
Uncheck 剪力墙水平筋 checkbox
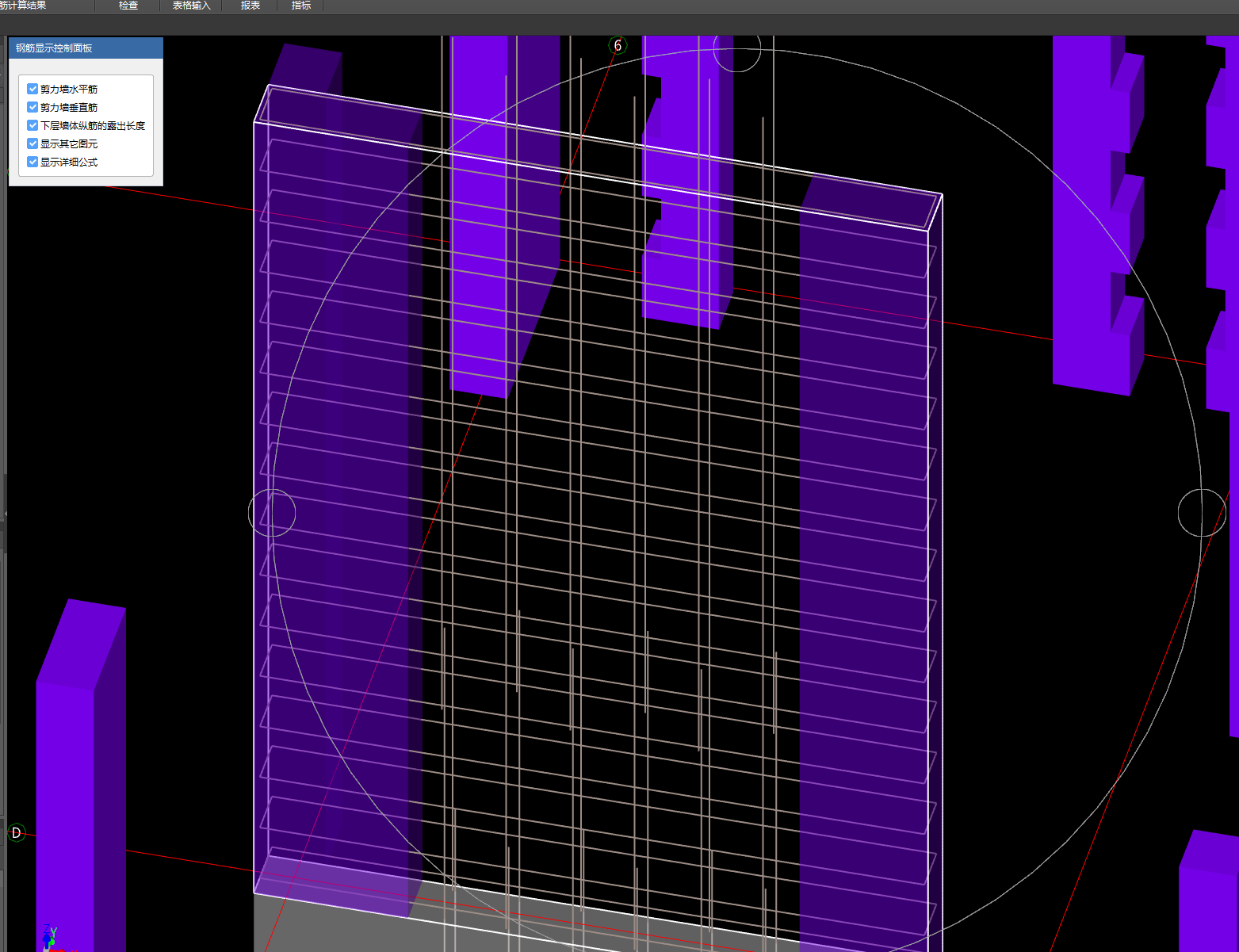33,89
